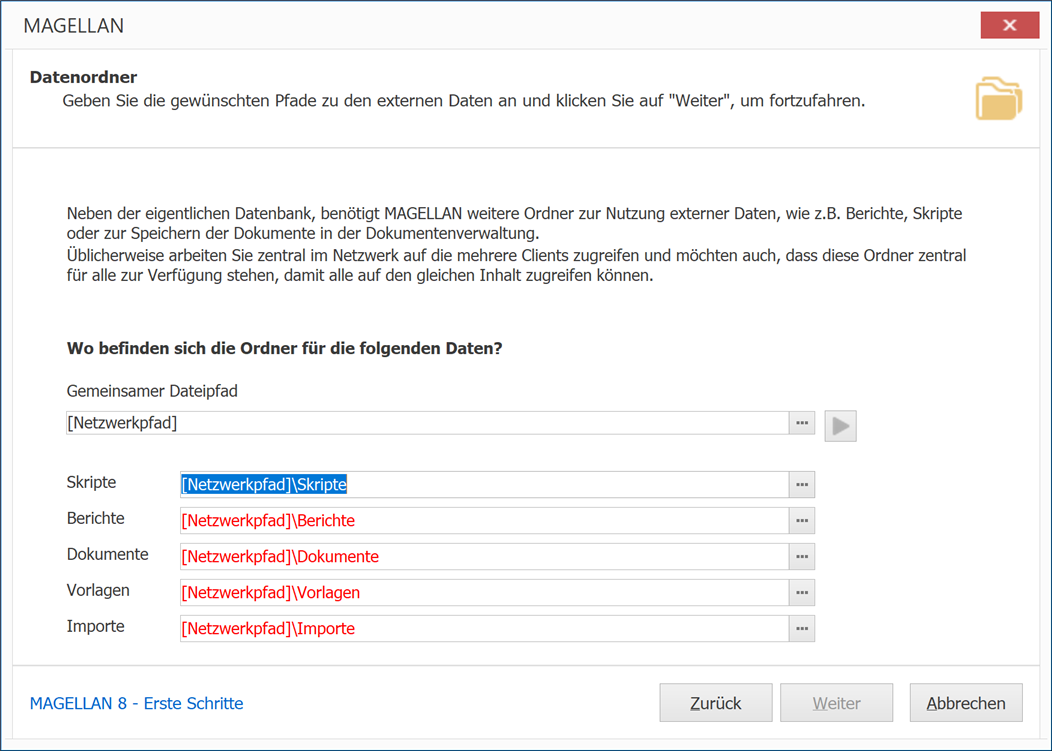Browse for the Berichte folder
Viewport: 1052px width, 751px height.
point(802,521)
